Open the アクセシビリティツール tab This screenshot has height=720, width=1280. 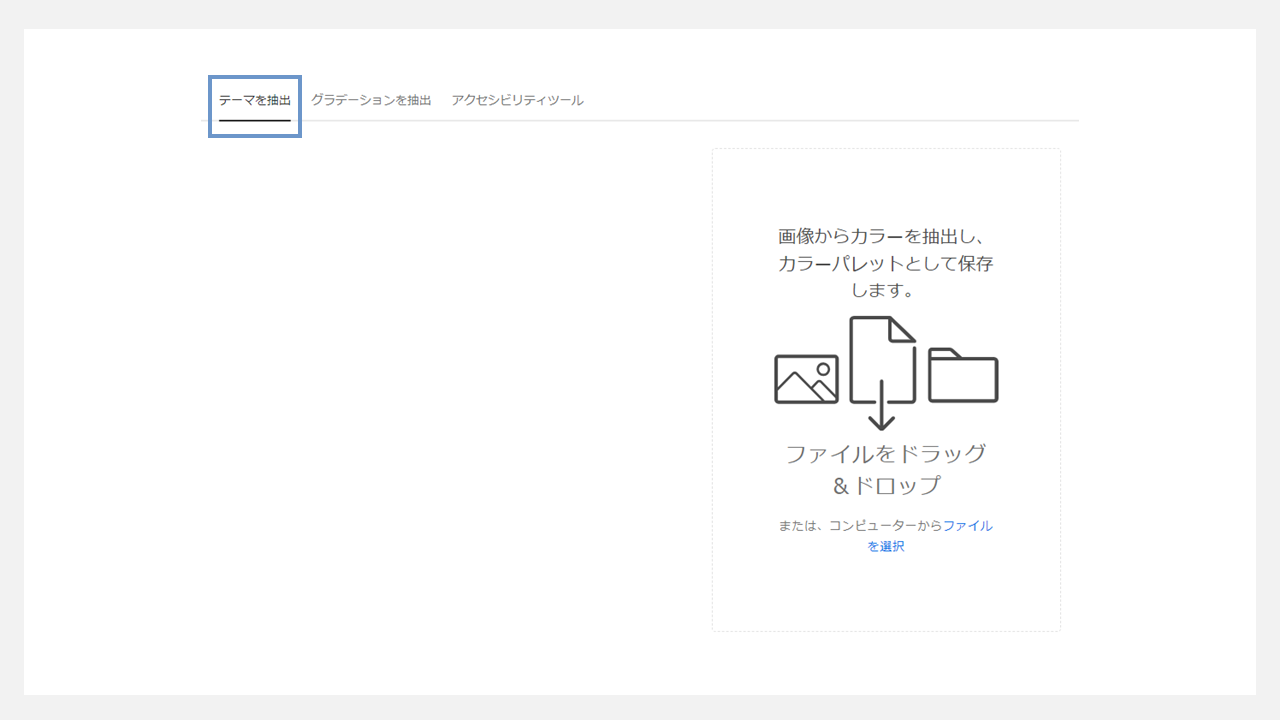[517, 101]
